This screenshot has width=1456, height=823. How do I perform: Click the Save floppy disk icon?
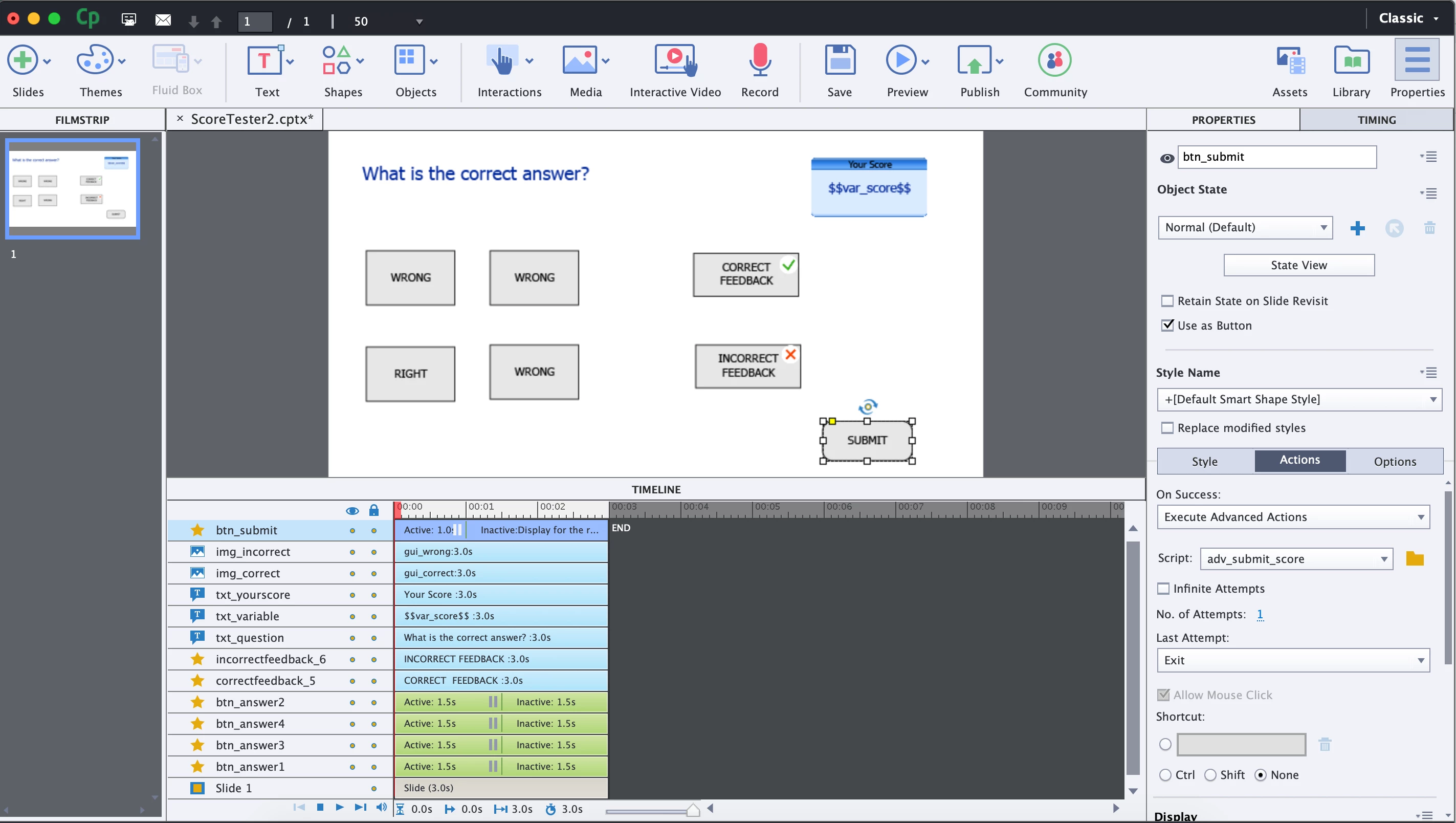coord(840,60)
